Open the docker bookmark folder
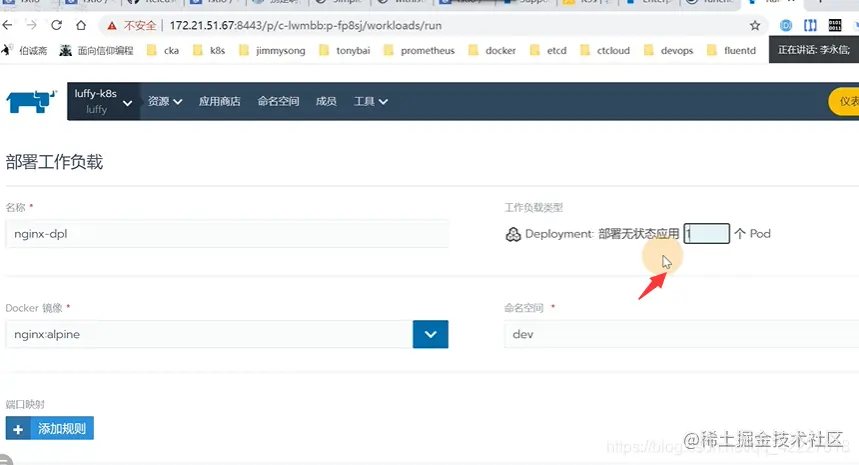The image size is (859, 465). (x=492, y=50)
